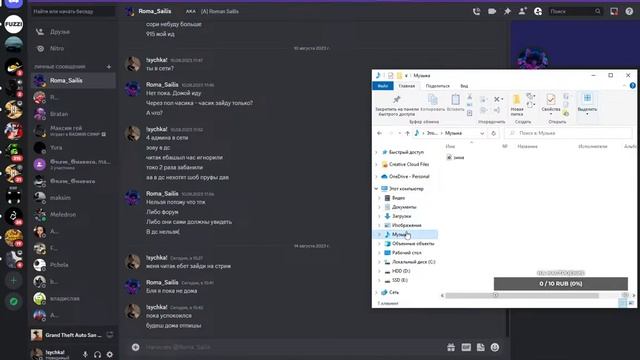The image size is (640, 360).
Task: Show user profile panel icon in Discord
Action: 538,11
